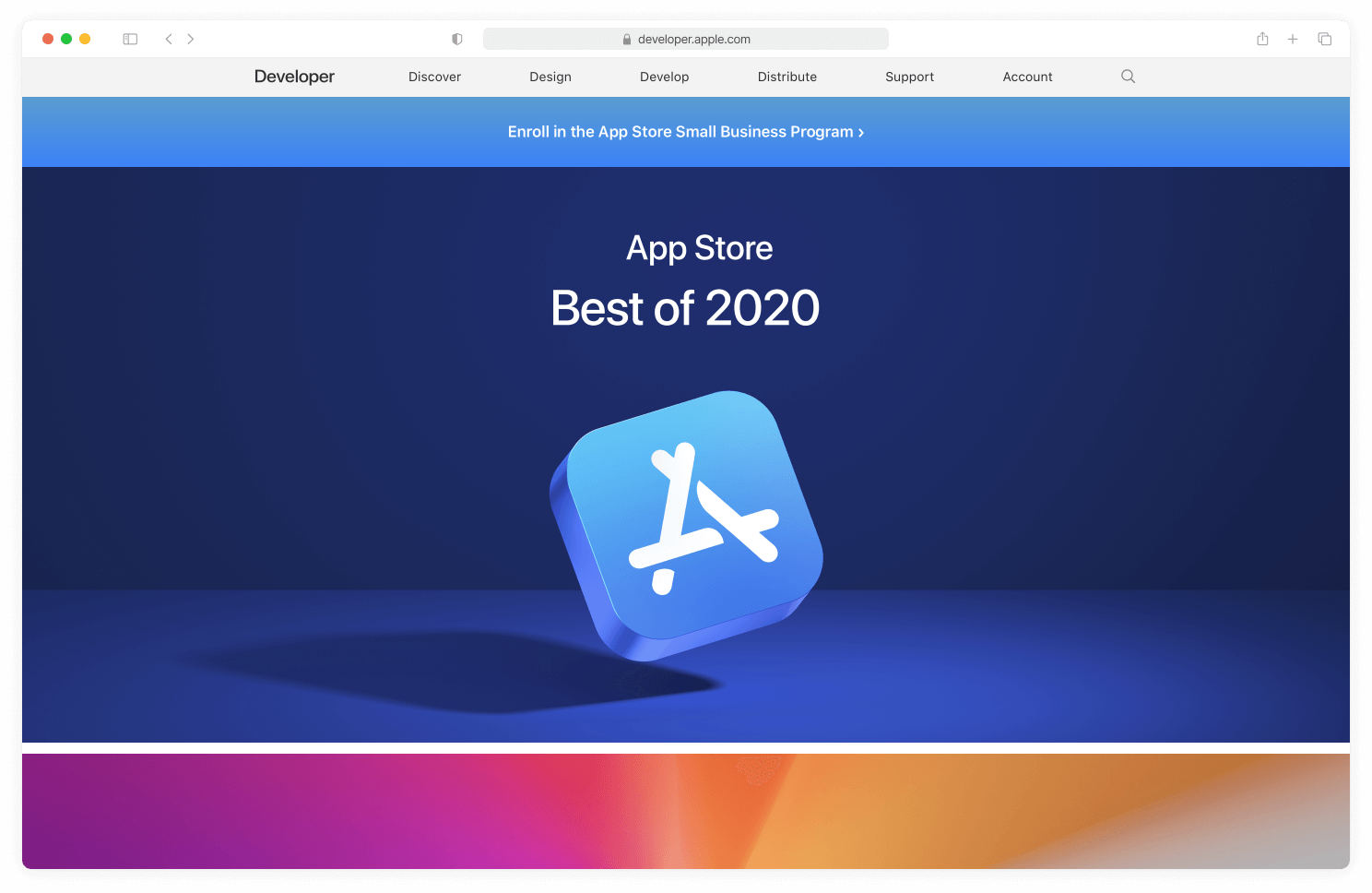Click the colorful macOS Big Sur banner
This screenshot has height=893, width=1372.
click(686, 811)
